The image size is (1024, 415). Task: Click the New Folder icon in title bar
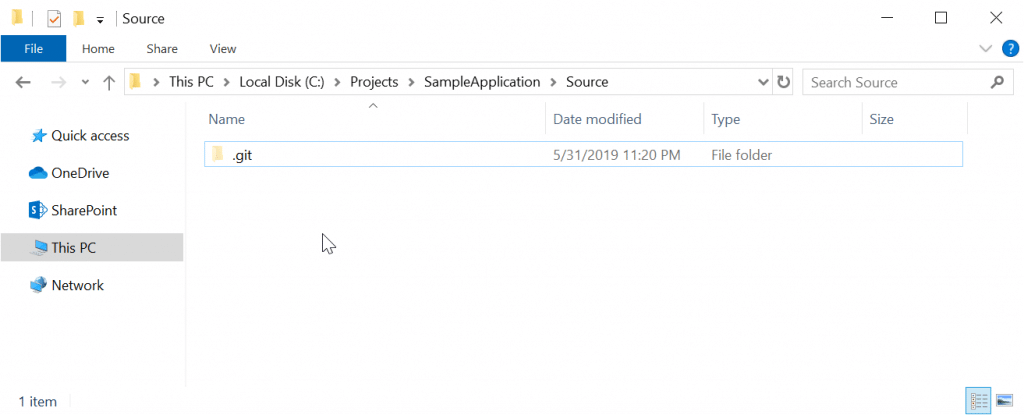[x=78, y=18]
